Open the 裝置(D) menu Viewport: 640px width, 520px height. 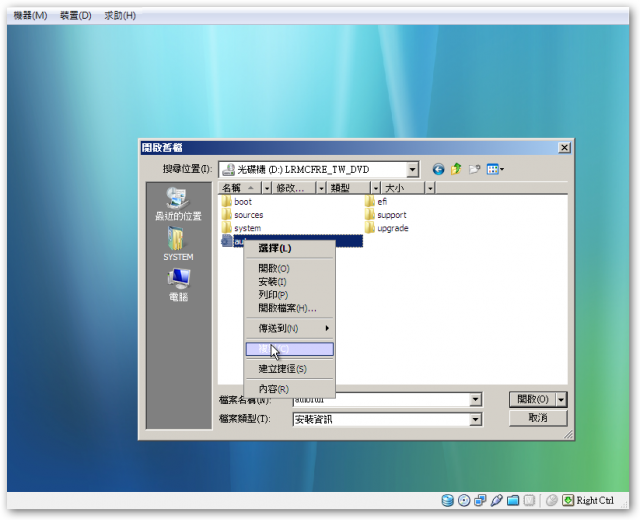[x=76, y=16]
